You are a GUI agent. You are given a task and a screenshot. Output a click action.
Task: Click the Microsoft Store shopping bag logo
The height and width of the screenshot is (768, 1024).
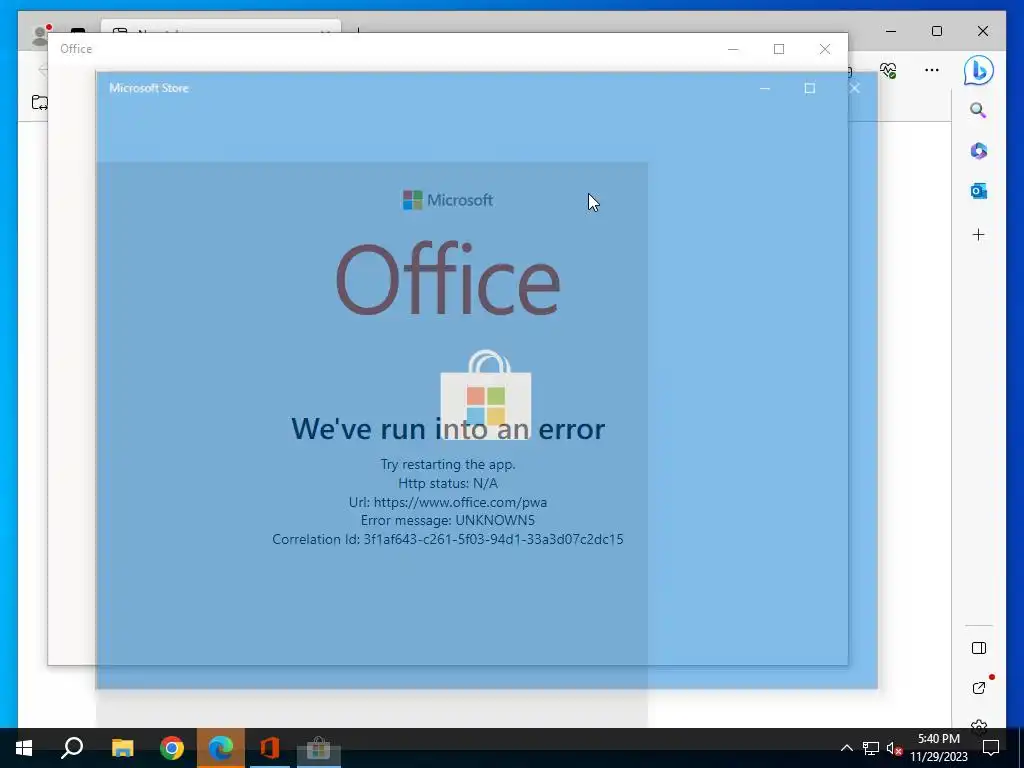click(x=486, y=394)
